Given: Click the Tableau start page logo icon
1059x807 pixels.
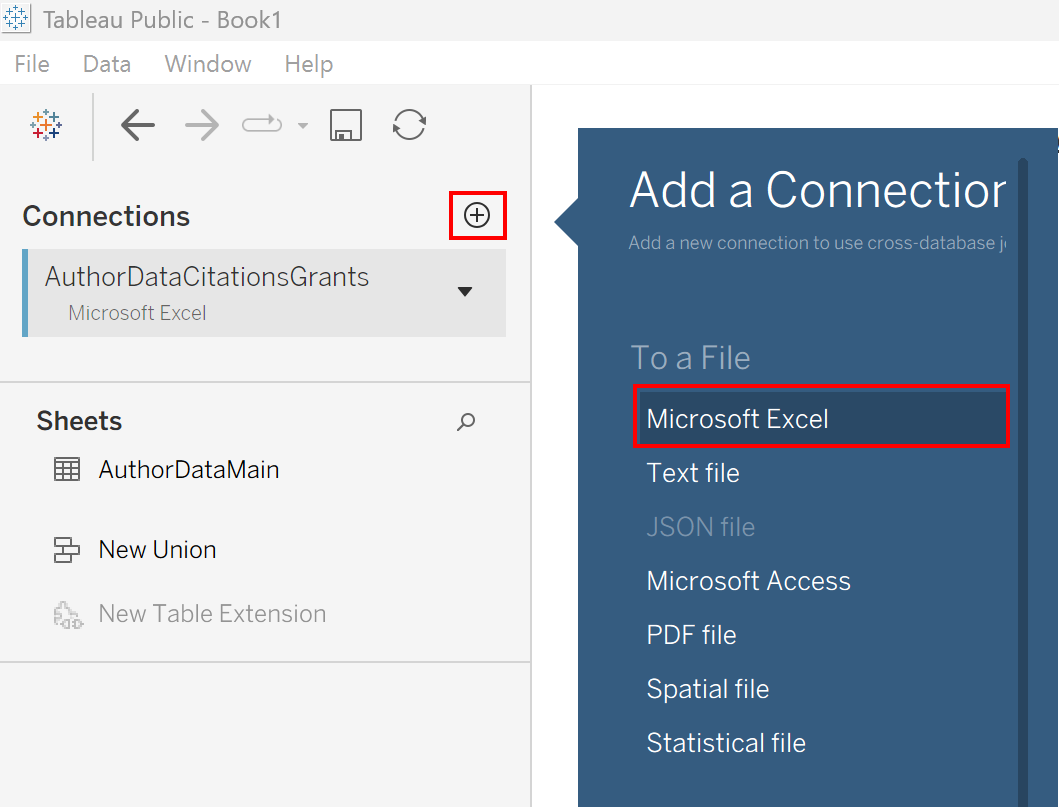Looking at the screenshot, I should (x=46, y=125).
